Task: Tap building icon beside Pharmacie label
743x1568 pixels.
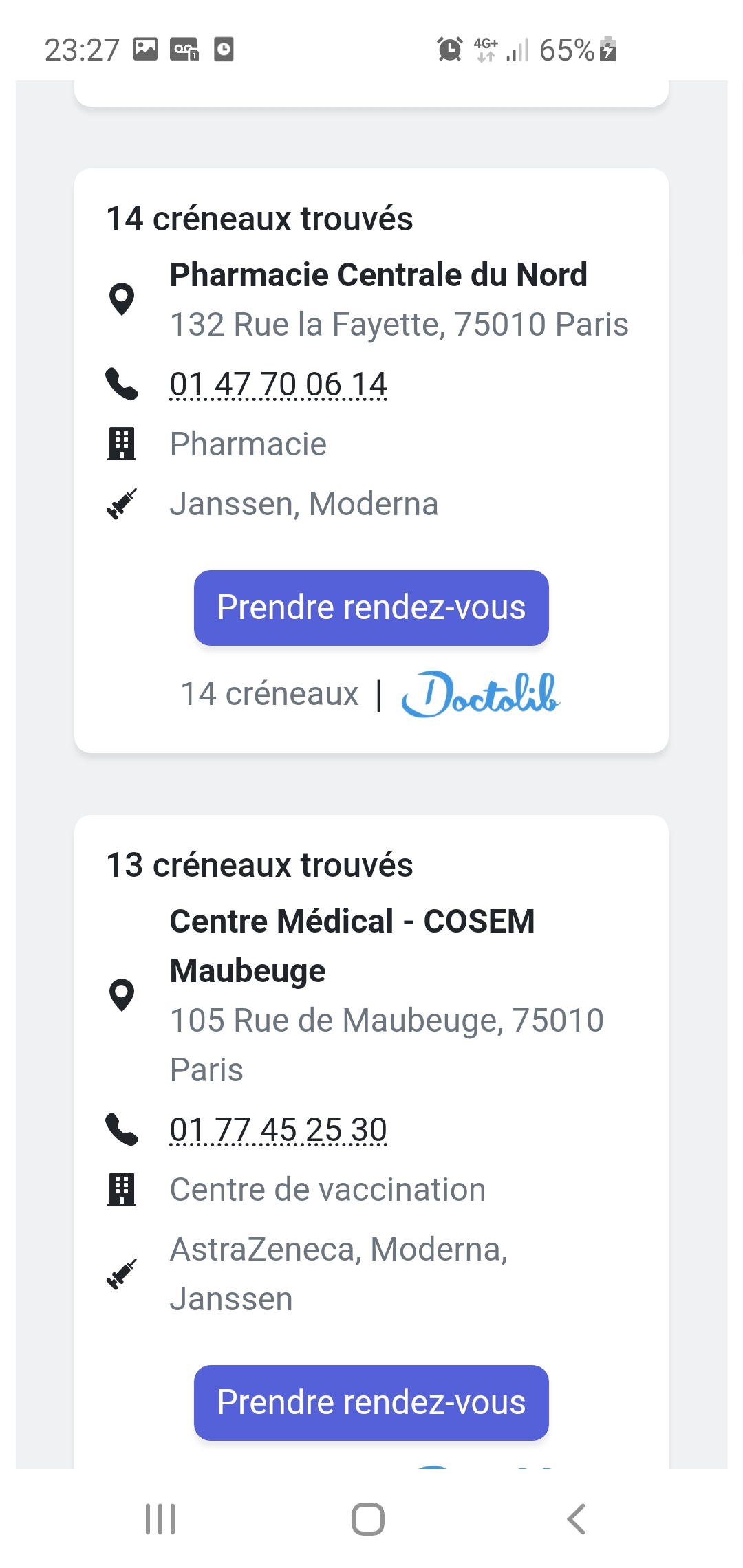Action: pos(122,444)
